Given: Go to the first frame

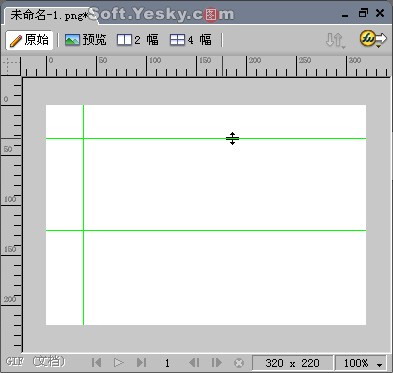Looking at the screenshot, I should coord(96,363).
